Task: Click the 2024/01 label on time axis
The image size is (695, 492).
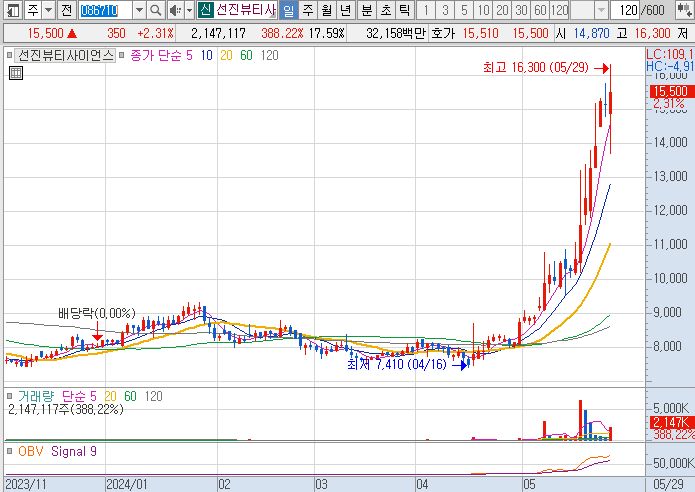Action: click(x=127, y=484)
